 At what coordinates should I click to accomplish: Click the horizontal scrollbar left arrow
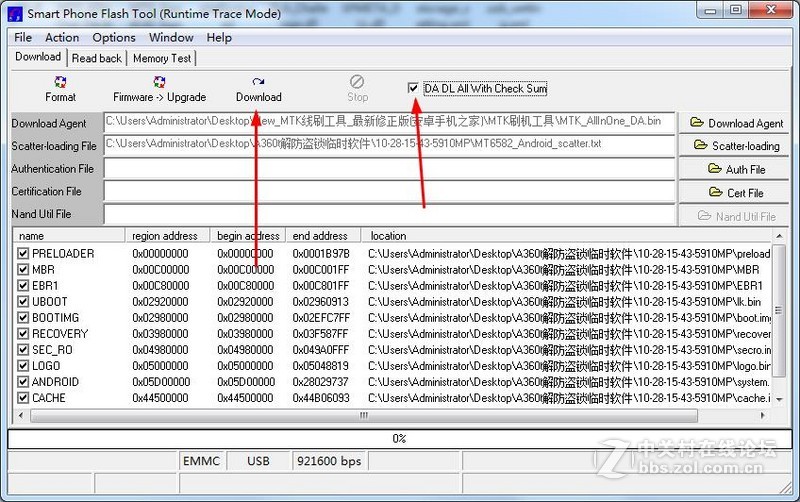[x=20, y=415]
